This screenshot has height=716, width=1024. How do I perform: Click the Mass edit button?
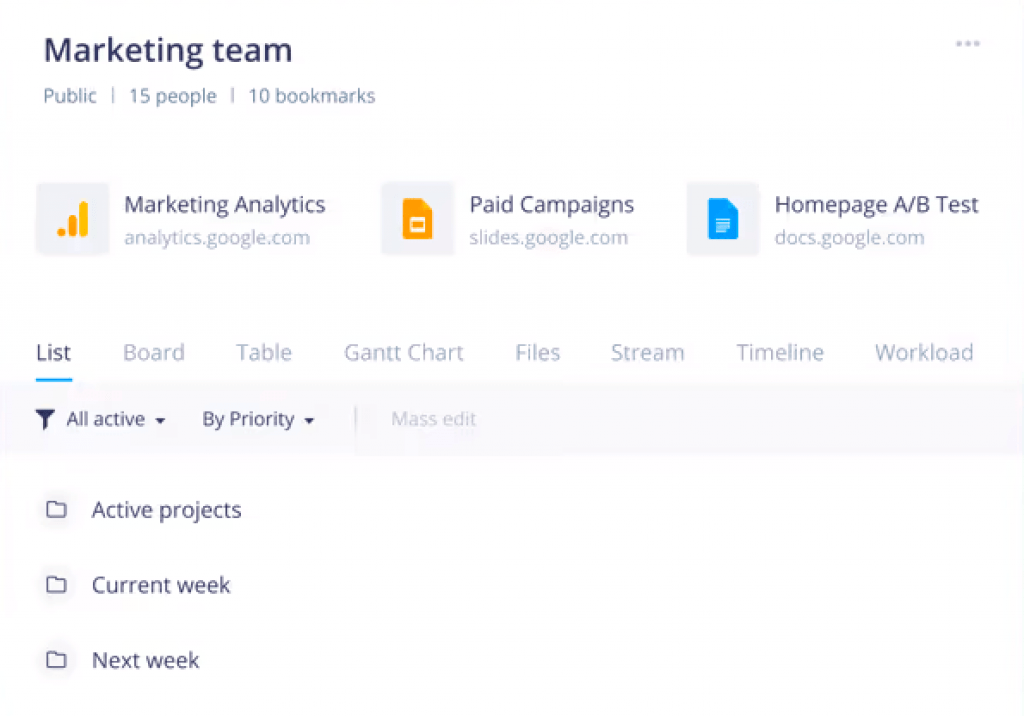click(x=433, y=419)
